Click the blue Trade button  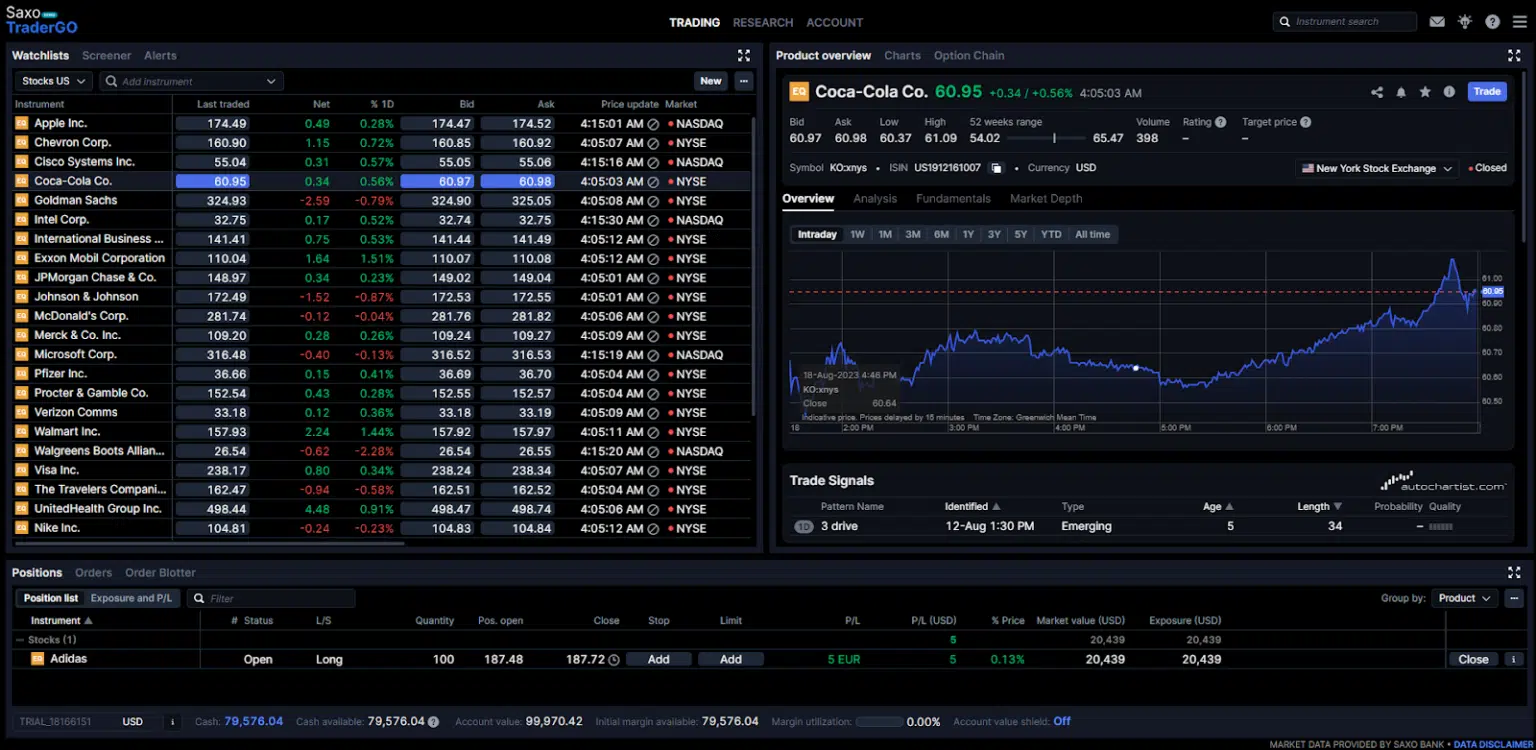1487,92
